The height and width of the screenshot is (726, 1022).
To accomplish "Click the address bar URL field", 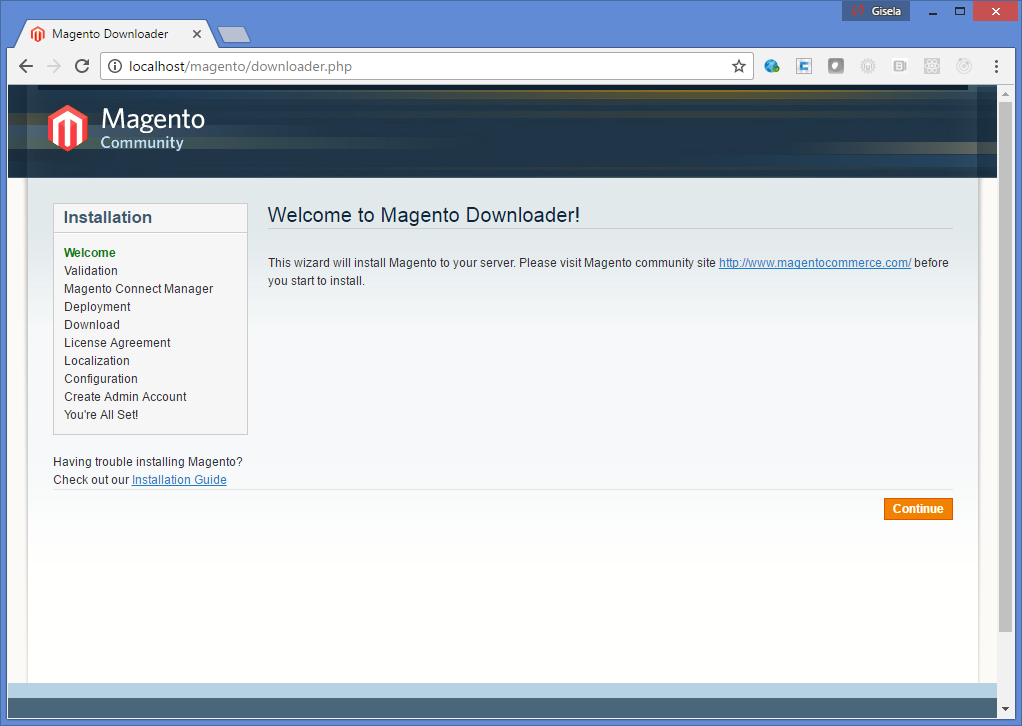I will (x=420, y=67).
